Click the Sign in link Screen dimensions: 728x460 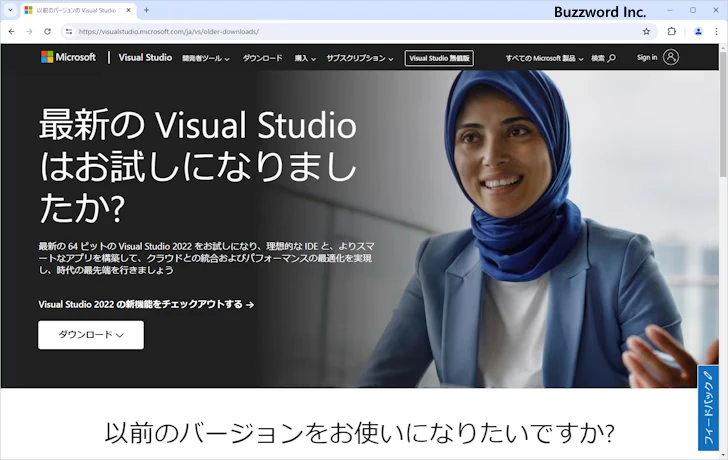point(647,57)
